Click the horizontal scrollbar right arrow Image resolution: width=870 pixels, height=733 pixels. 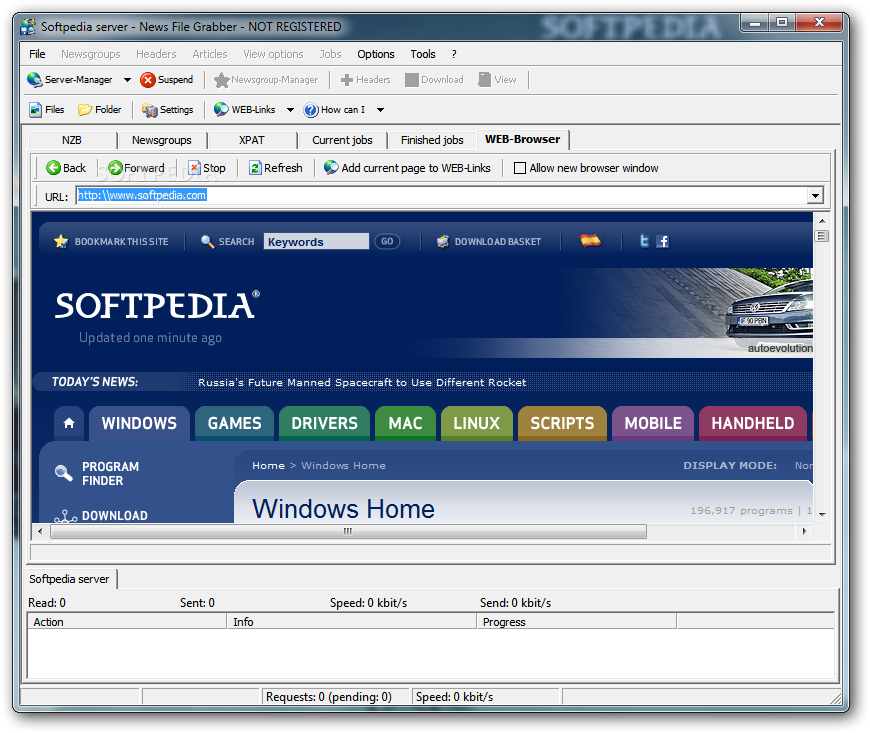click(x=805, y=532)
